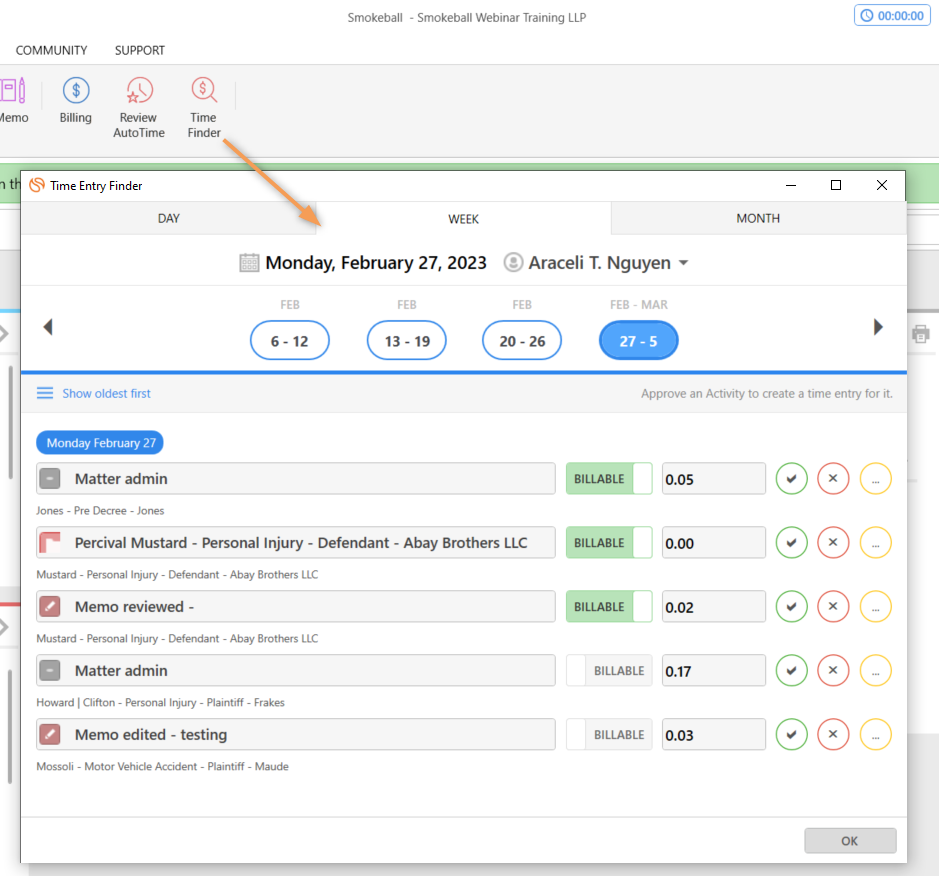Select week Feb 13 - 19
The width and height of the screenshot is (939, 876).
click(x=407, y=341)
